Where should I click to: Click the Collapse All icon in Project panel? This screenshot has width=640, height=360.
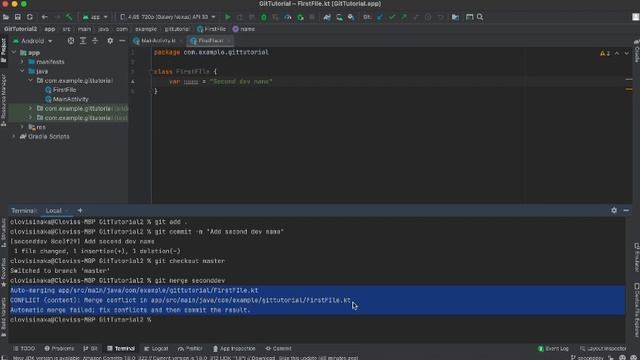[x=95, y=41]
